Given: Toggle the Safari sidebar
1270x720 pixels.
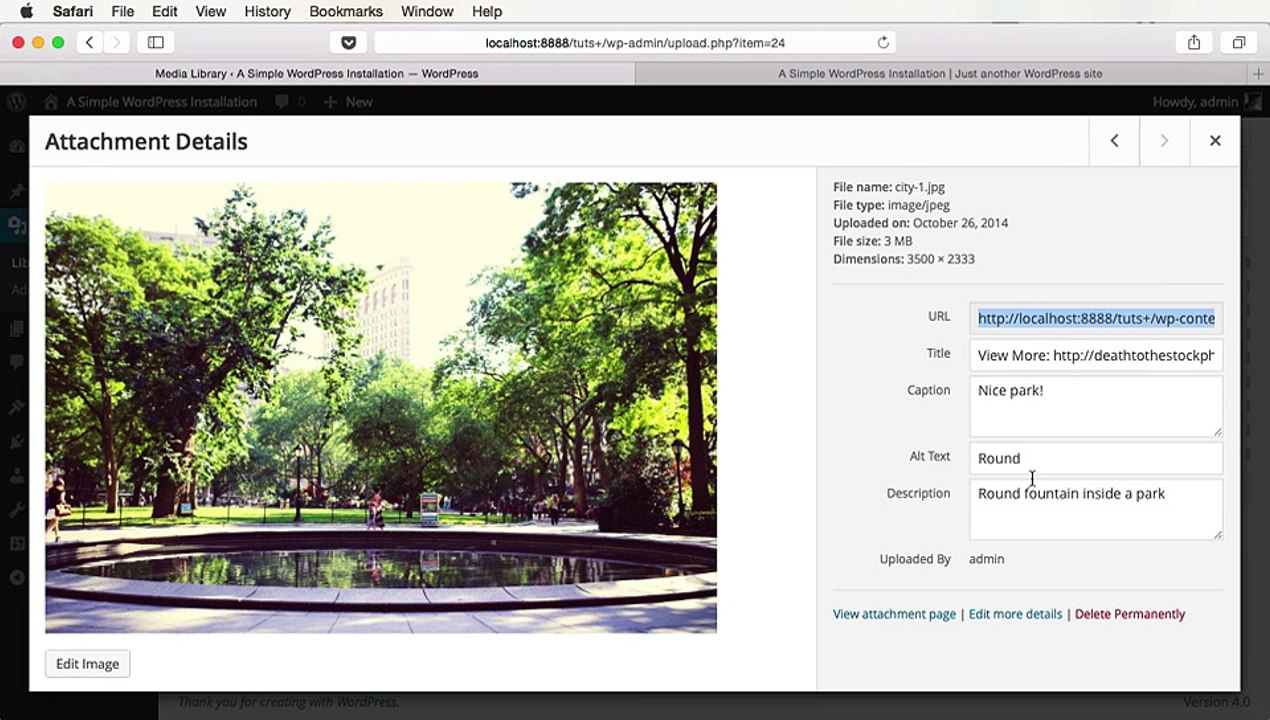Looking at the screenshot, I should 156,42.
